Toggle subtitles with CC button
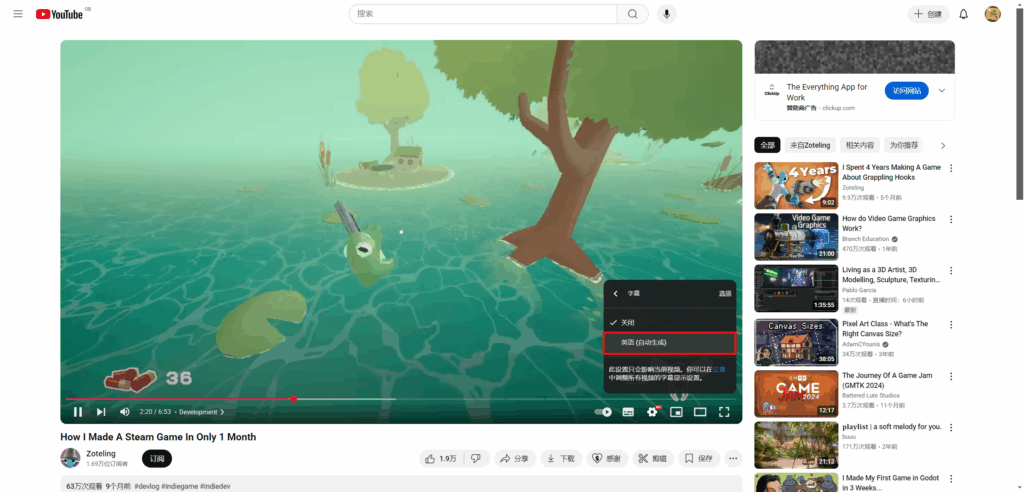 coord(628,412)
